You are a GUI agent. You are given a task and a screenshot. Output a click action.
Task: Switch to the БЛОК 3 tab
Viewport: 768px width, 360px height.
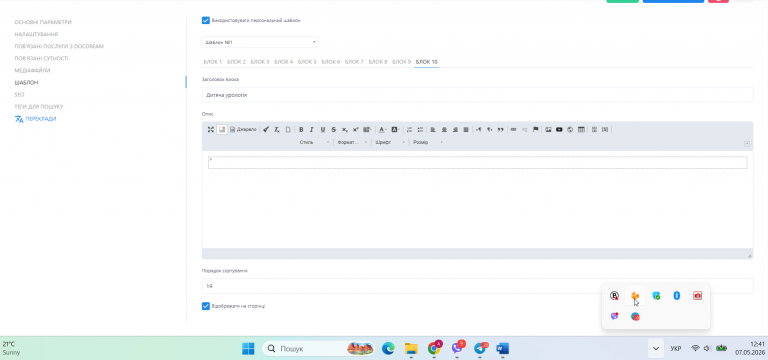click(260, 62)
